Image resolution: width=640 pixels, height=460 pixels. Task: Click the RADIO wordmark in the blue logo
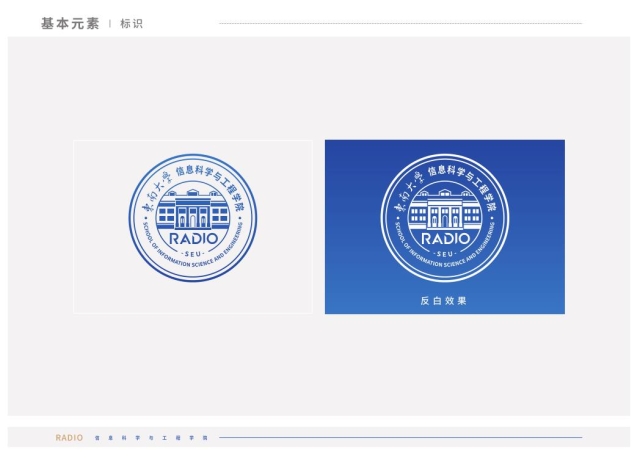[193, 239]
